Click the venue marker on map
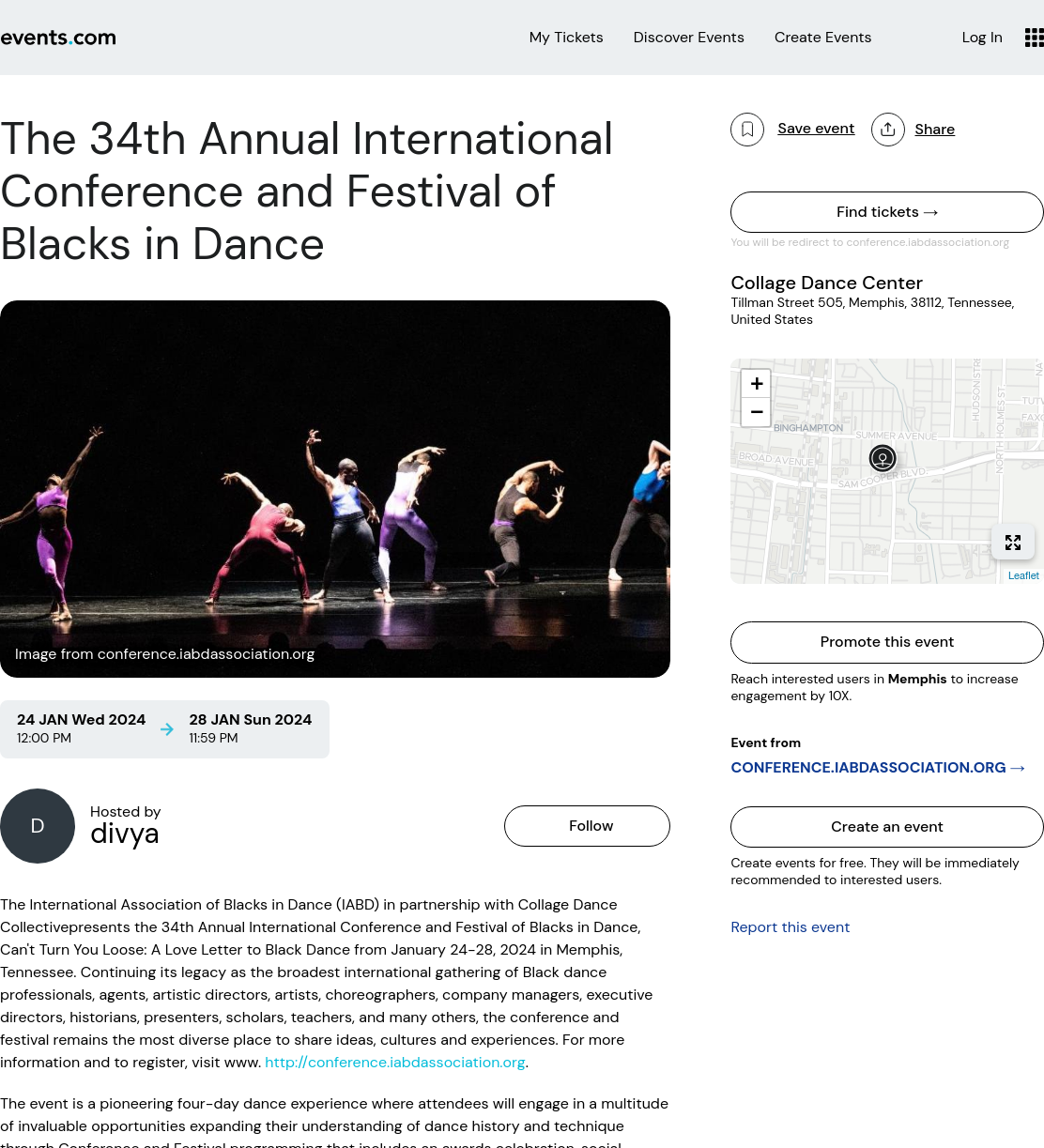The image size is (1044, 1148). [883, 458]
